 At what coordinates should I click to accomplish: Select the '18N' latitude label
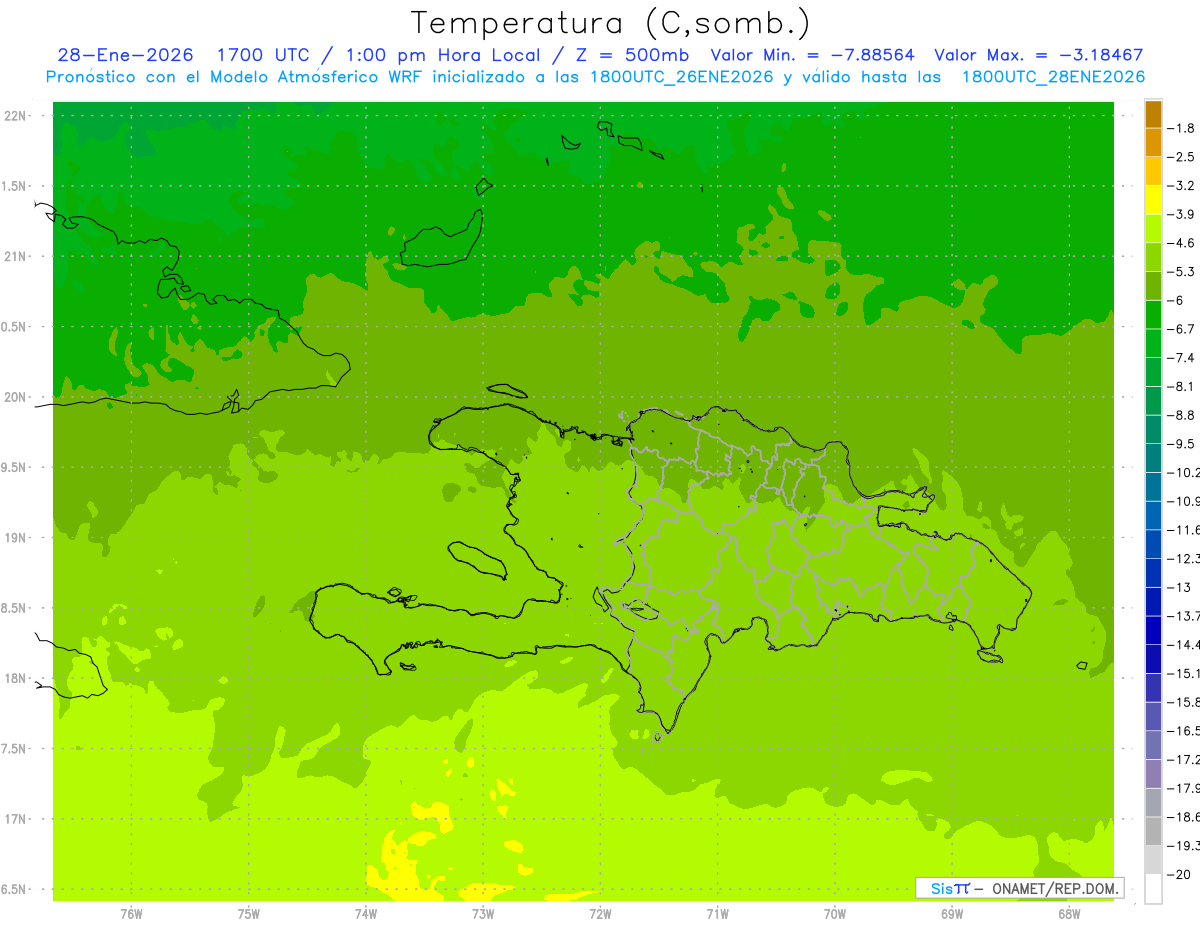17,678
